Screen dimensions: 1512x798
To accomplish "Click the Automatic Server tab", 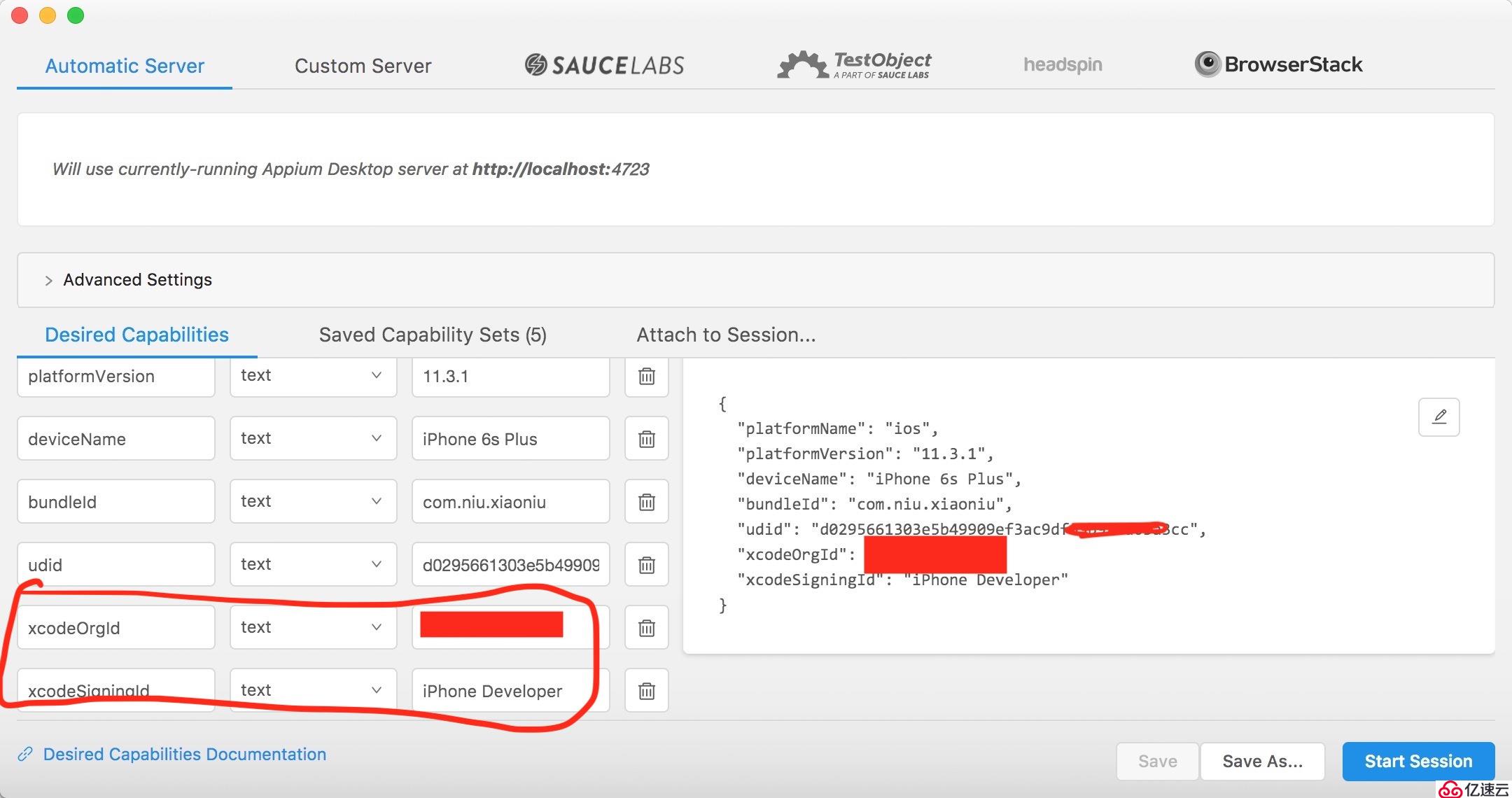I will pos(125,65).
